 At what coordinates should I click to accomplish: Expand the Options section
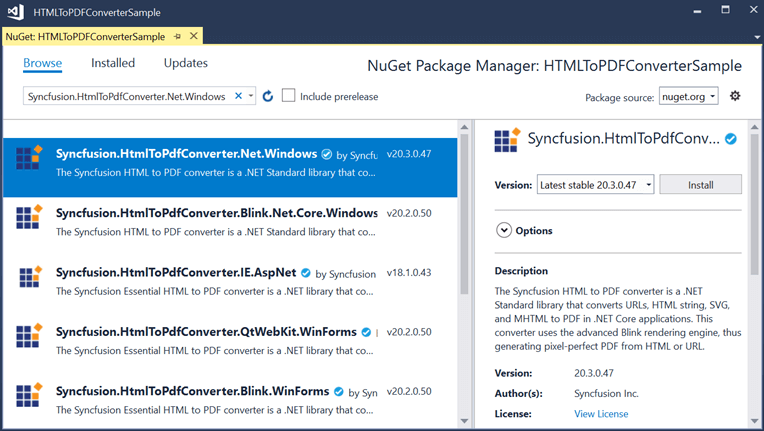(504, 230)
